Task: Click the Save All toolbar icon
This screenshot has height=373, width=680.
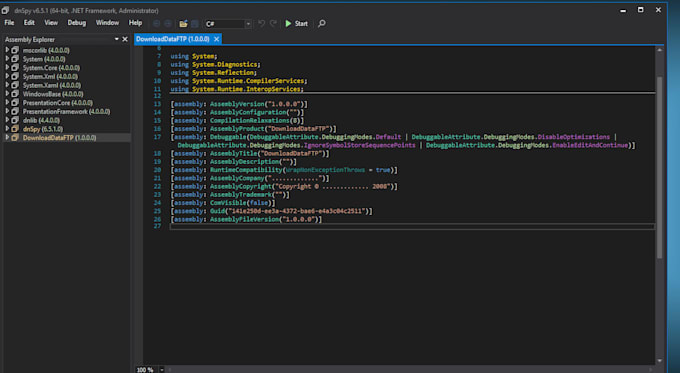Action: click(195, 23)
